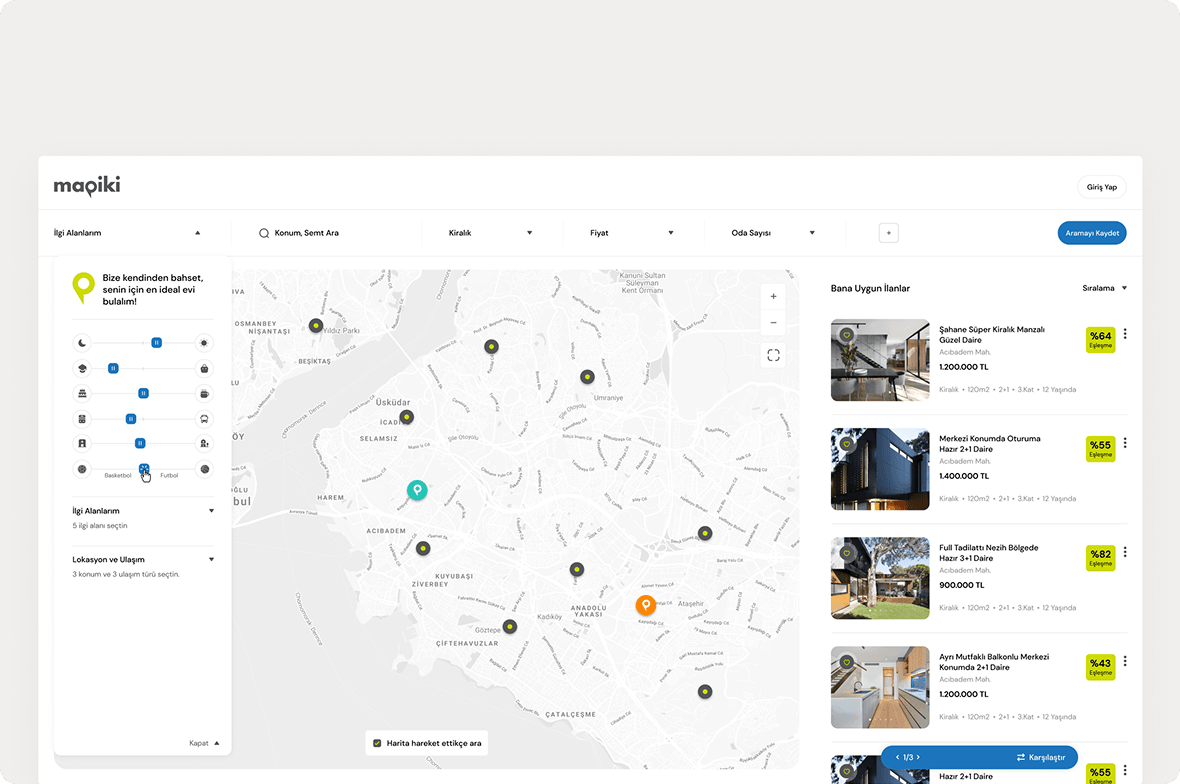Toggle the heart on the 'Full Tadilatlı Nezih Bölgede' listing
The height and width of the screenshot is (784, 1180).
tap(847, 553)
